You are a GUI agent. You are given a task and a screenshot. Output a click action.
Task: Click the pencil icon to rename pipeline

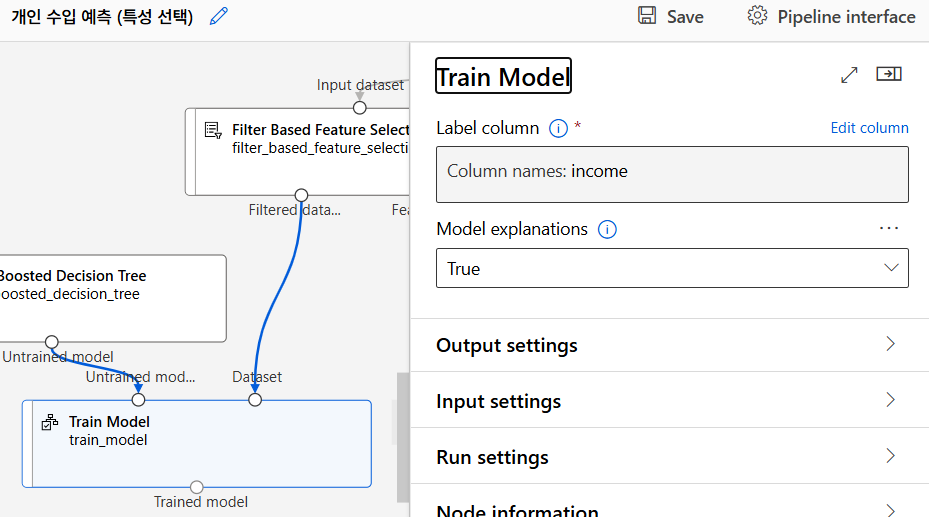point(219,16)
